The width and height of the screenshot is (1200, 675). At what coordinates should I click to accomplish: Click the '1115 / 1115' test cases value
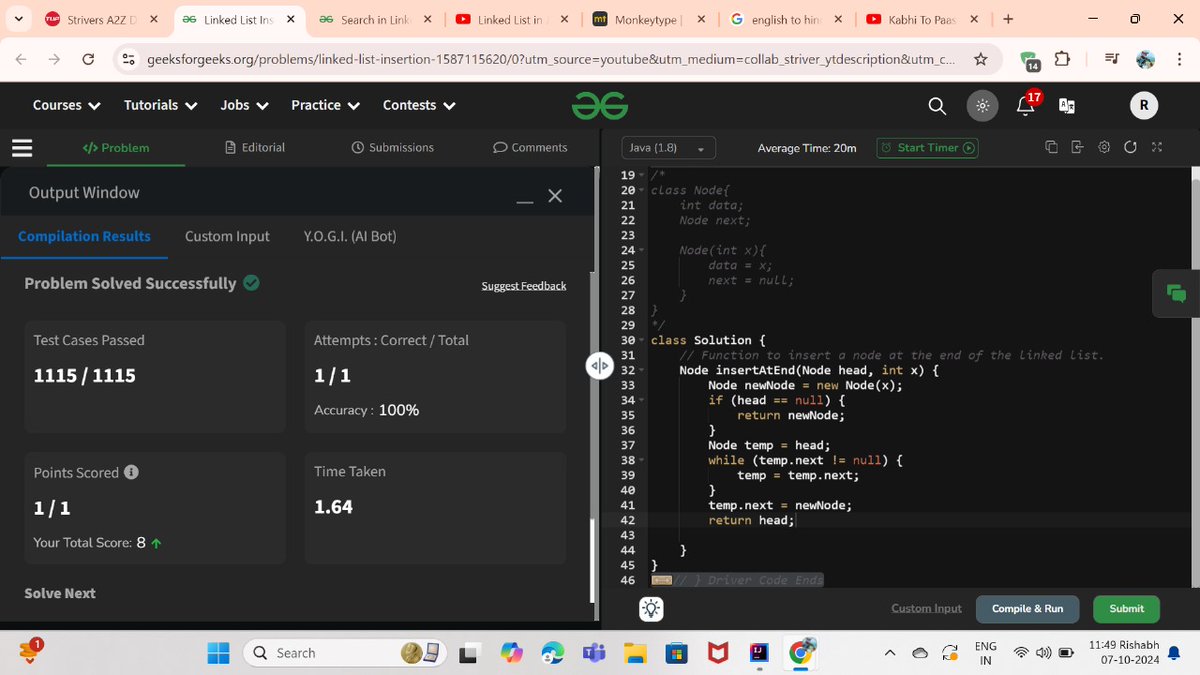pyautogui.click(x=85, y=376)
